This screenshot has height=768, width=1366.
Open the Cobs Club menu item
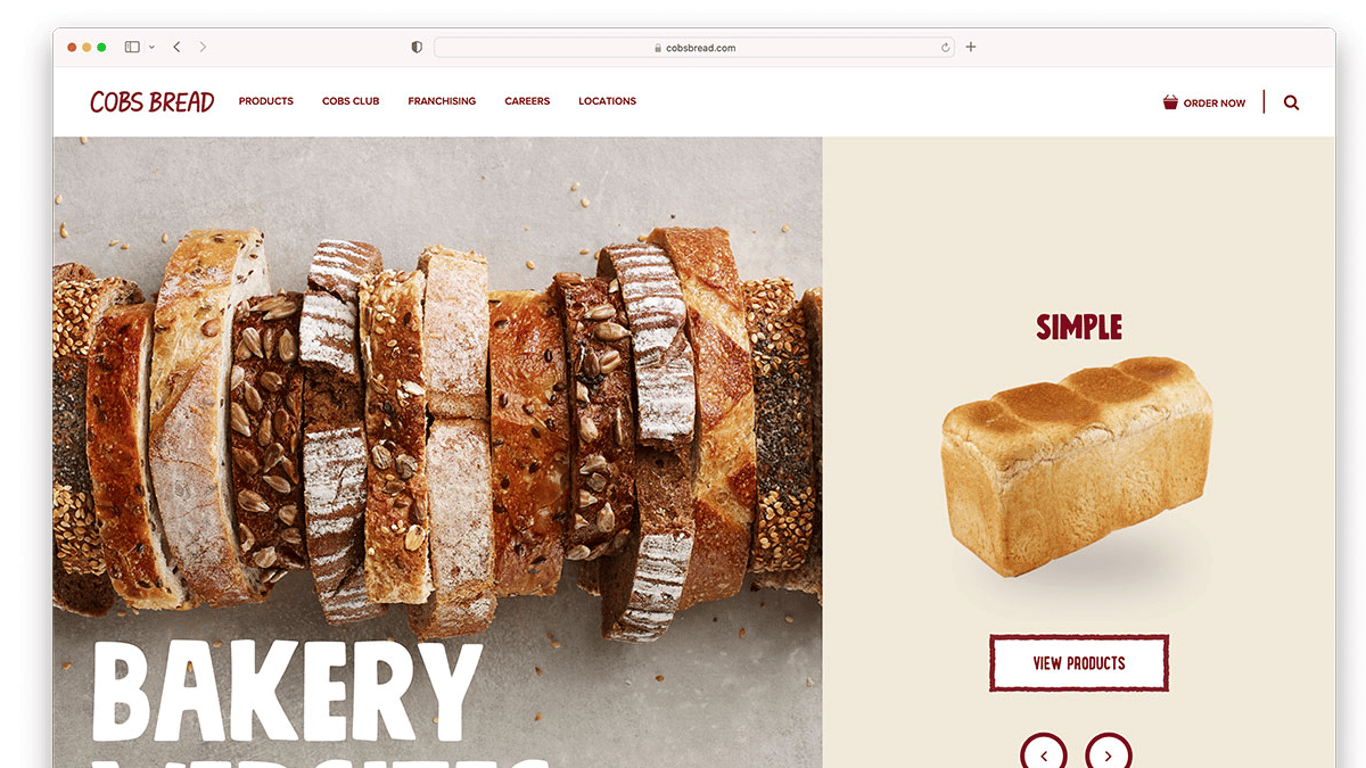coord(351,101)
